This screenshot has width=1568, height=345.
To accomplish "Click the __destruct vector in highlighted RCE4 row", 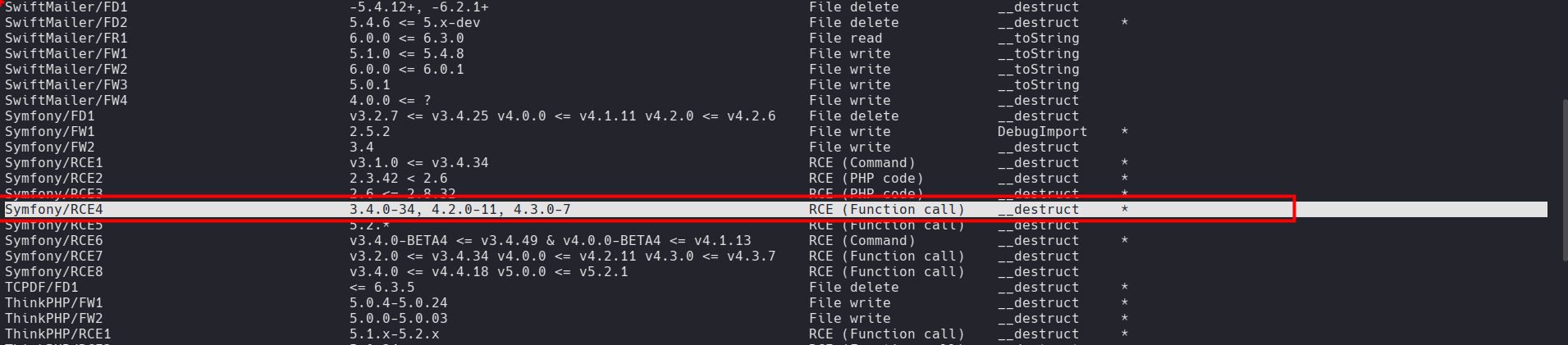I will click(1038, 210).
